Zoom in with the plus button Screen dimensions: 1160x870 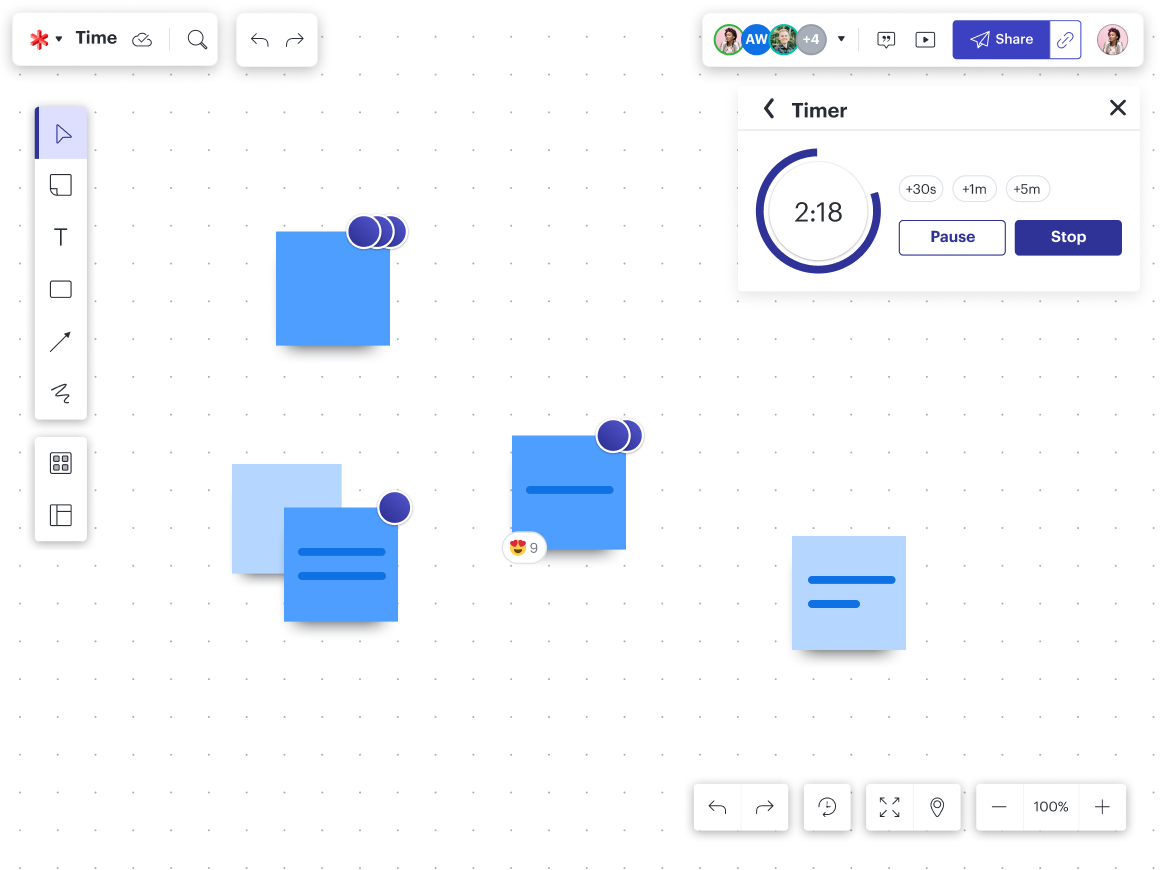point(1102,807)
